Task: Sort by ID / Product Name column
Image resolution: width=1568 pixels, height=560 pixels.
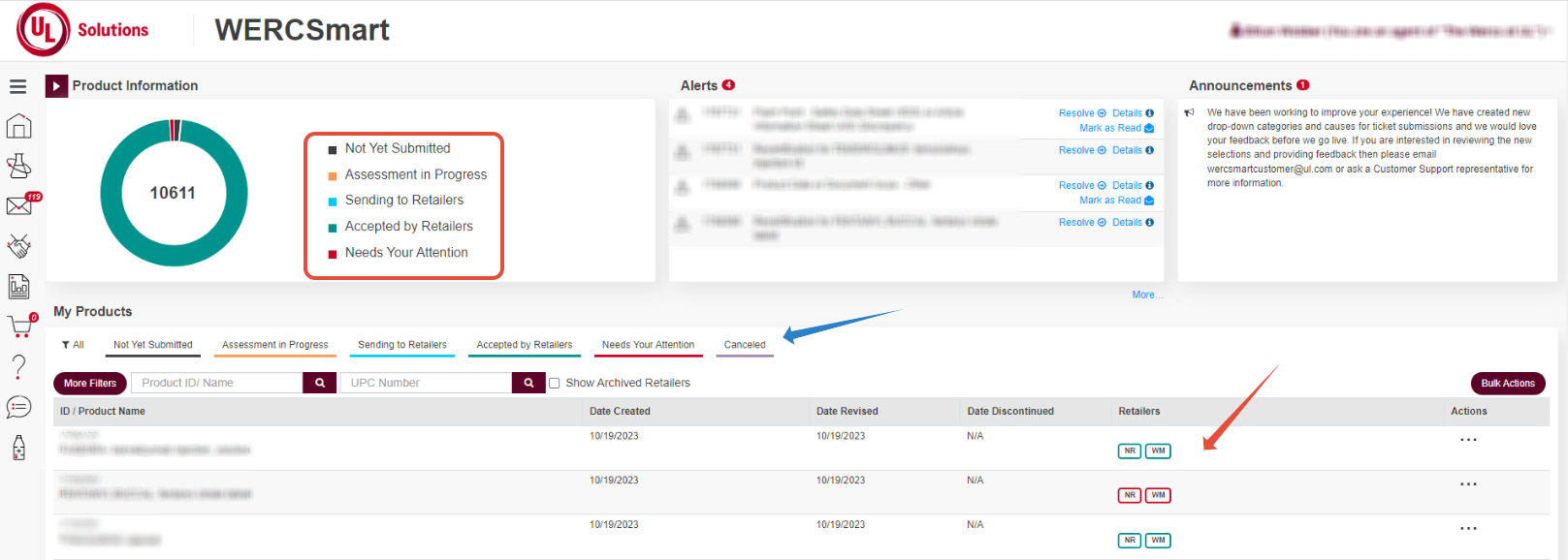Action: point(103,411)
